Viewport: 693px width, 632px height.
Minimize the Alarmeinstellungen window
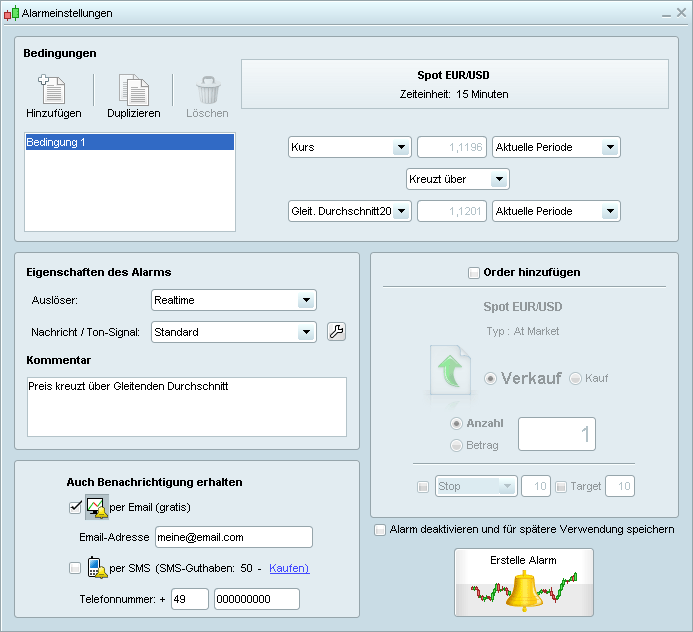click(x=666, y=14)
